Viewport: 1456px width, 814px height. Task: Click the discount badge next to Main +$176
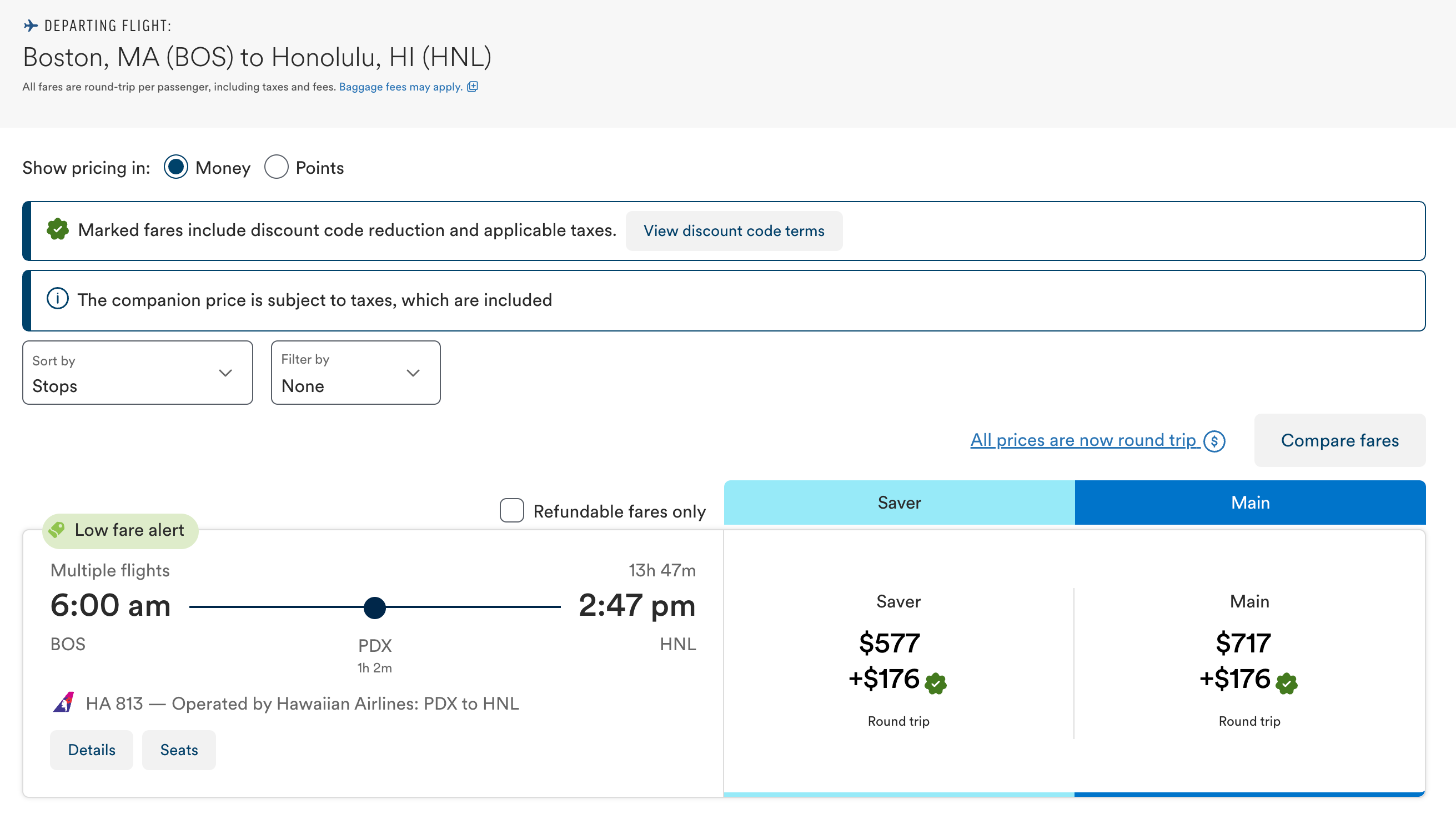1287,684
